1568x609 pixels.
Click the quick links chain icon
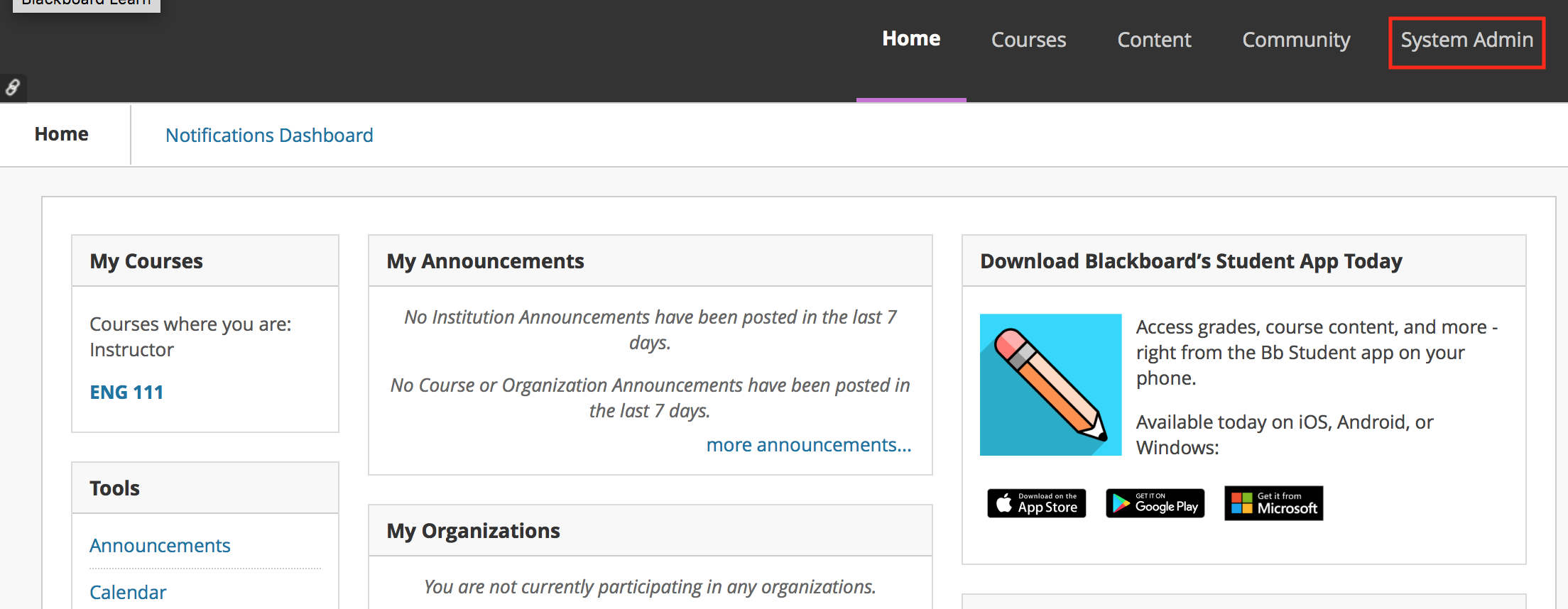tap(13, 87)
